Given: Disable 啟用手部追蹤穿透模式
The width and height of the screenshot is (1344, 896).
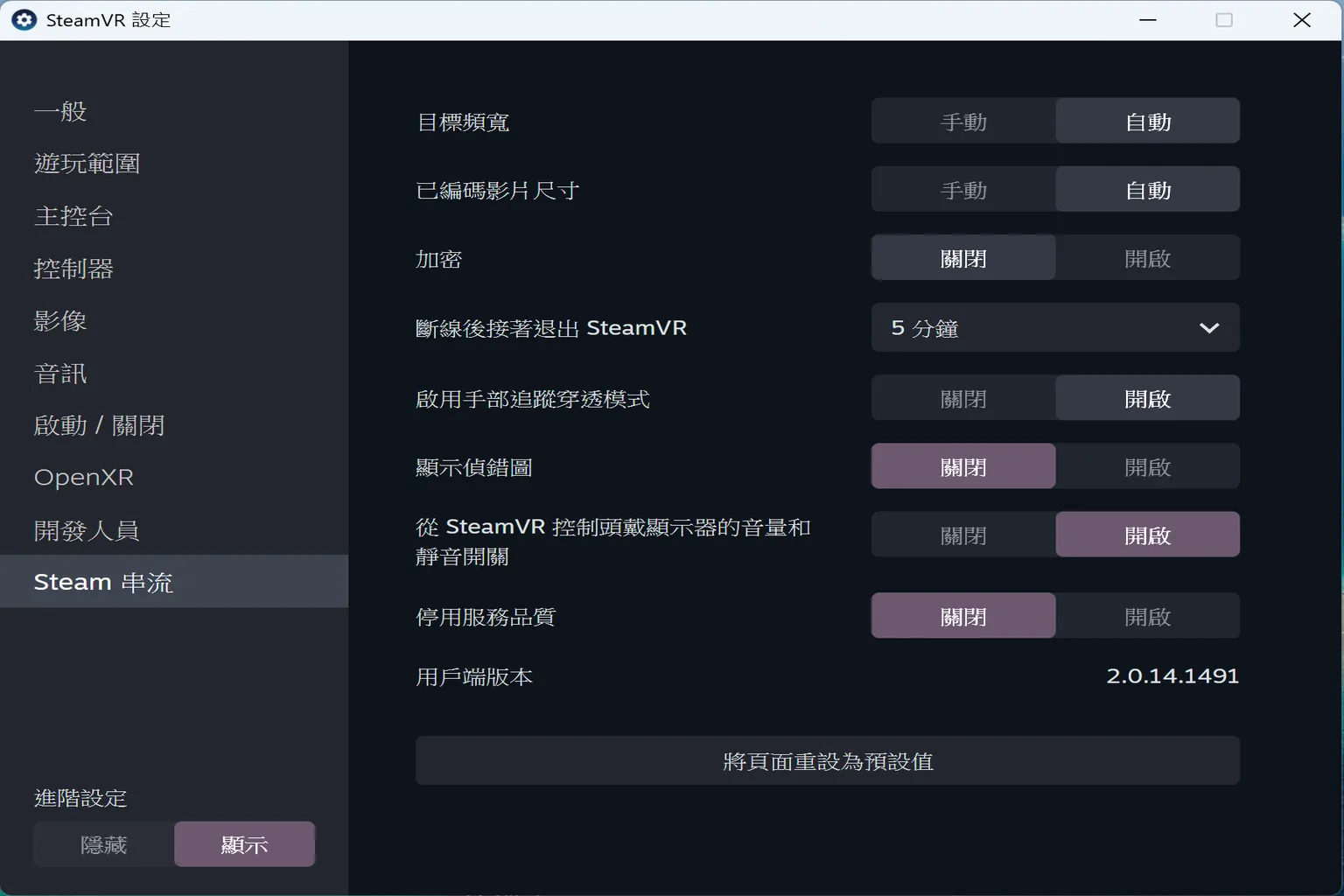Looking at the screenshot, I should (x=962, y=397).
